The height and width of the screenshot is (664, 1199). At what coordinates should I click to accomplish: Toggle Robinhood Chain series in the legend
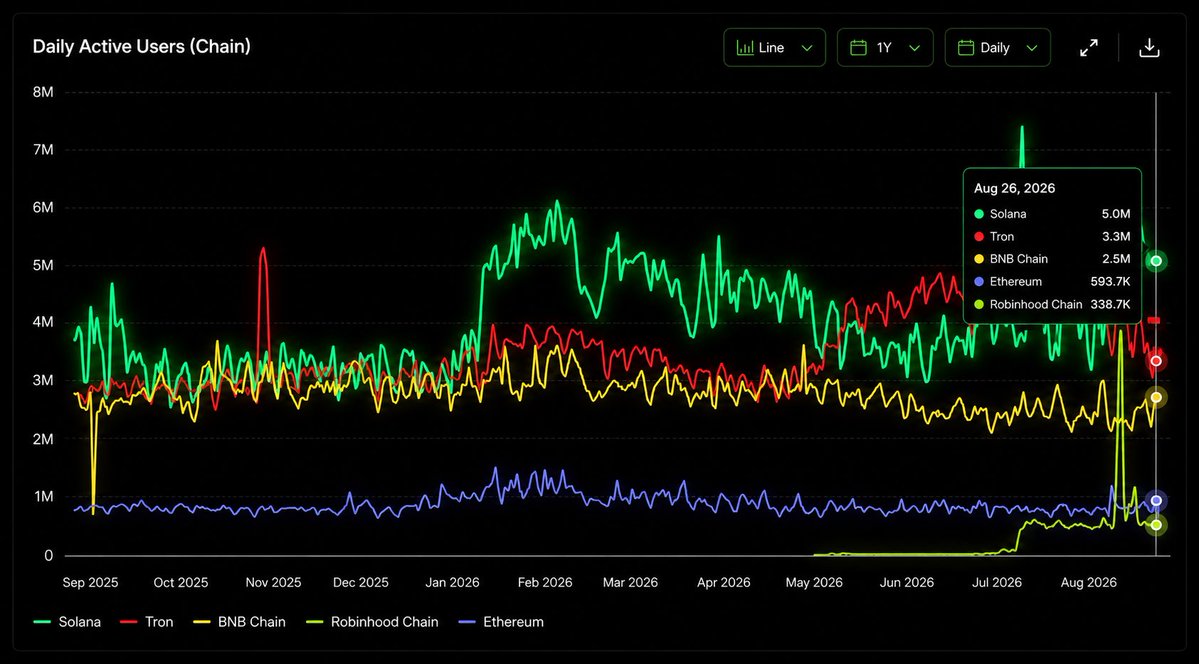coord(372,622)
